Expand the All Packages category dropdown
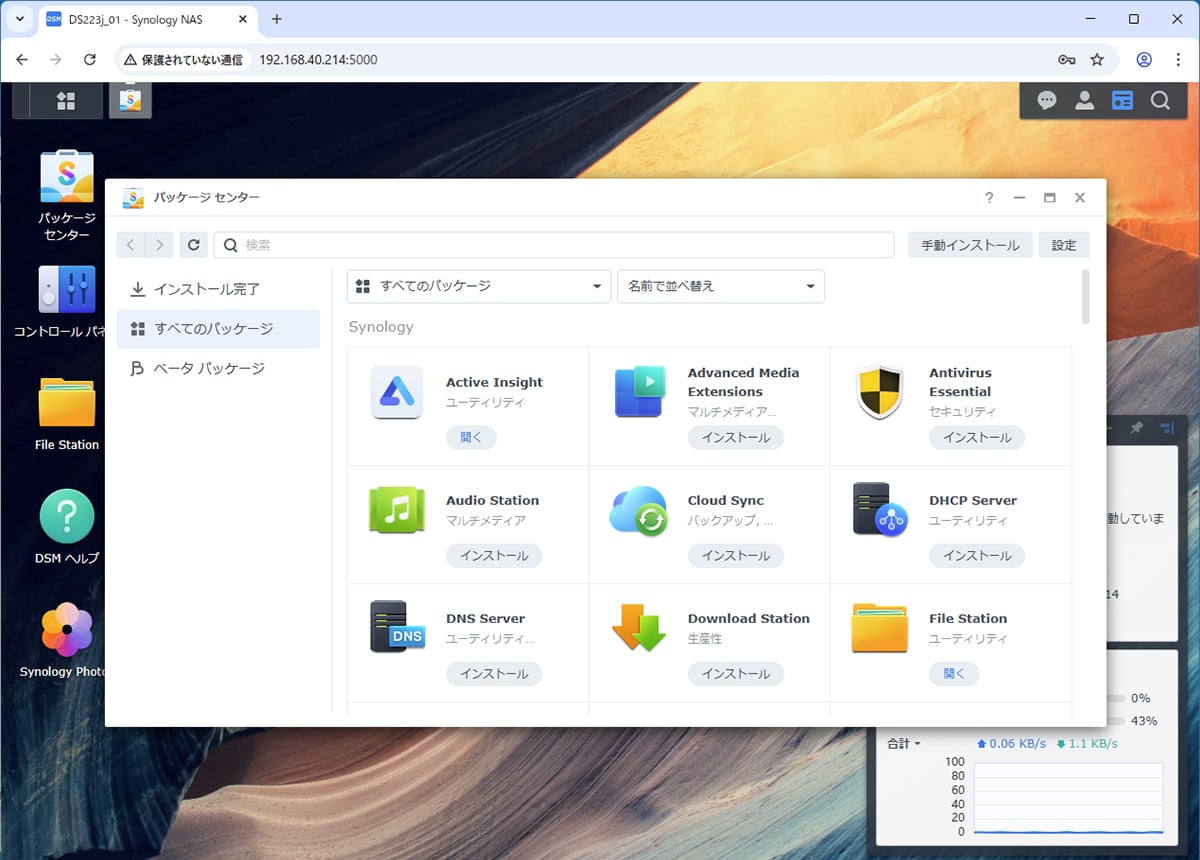1200x860 pixels. (x=478, y=286)
